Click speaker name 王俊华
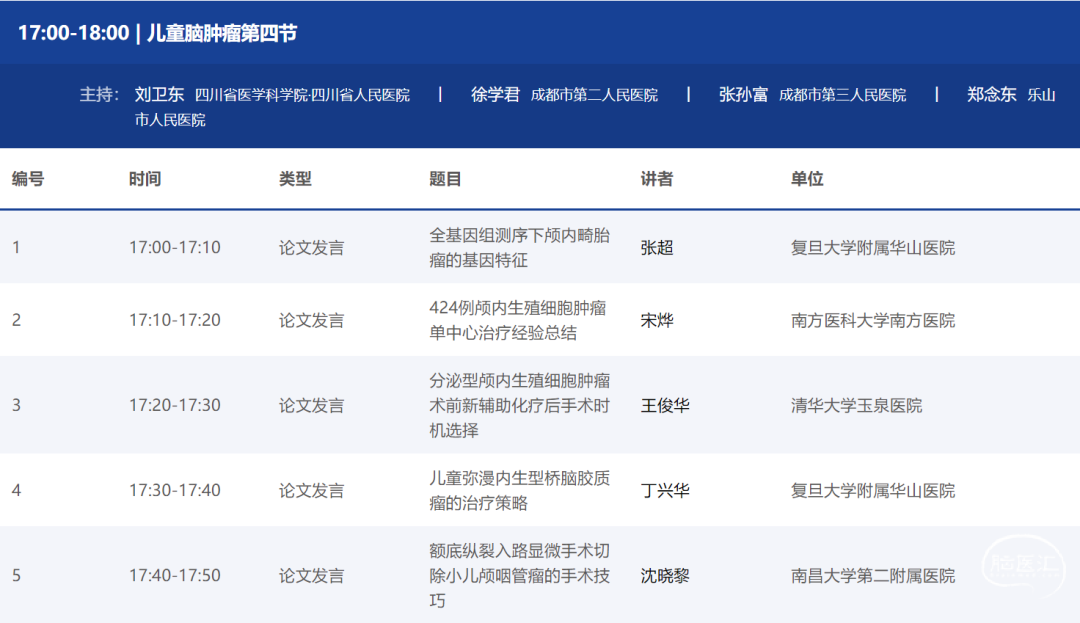 coord(665,405)
